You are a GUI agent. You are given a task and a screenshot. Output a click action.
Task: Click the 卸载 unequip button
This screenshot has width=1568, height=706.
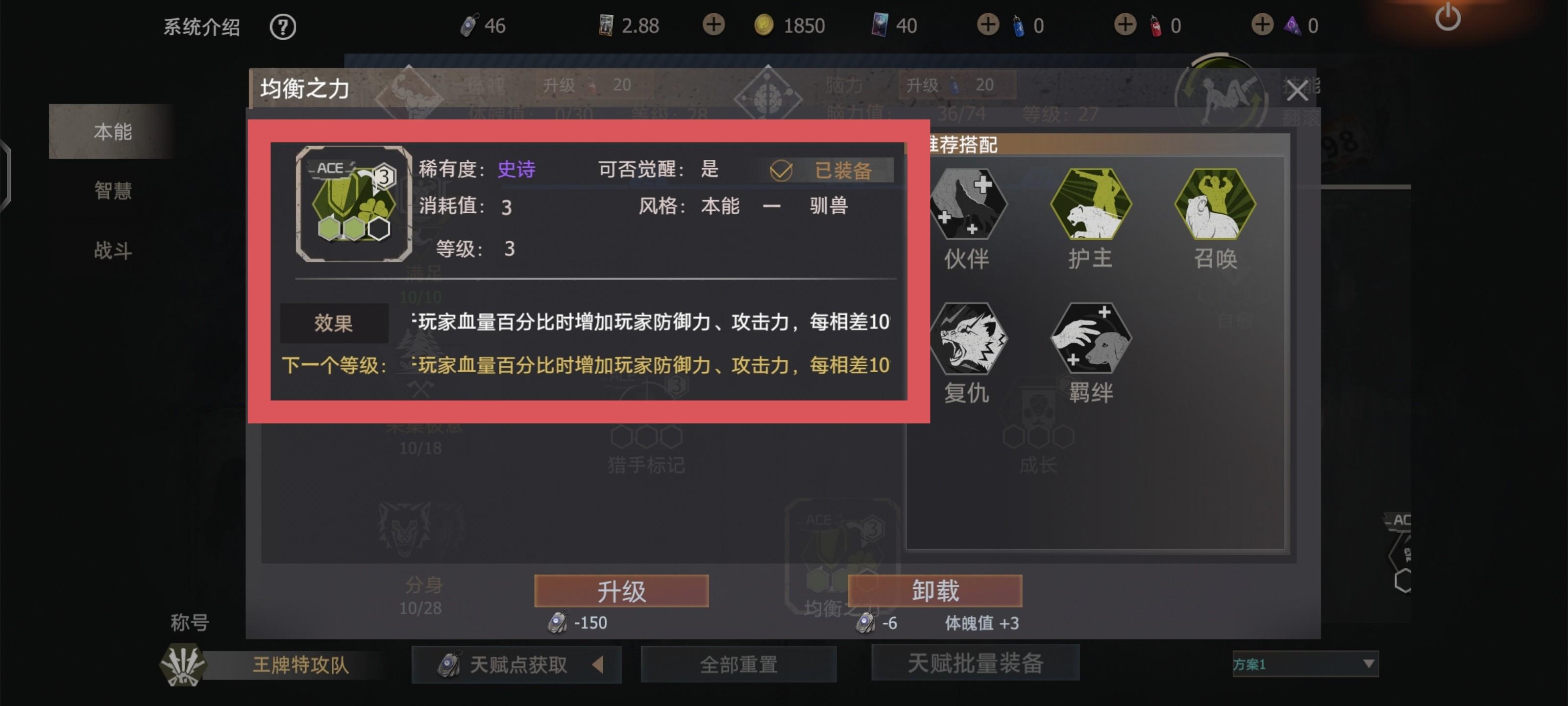[x=935, y=591]
